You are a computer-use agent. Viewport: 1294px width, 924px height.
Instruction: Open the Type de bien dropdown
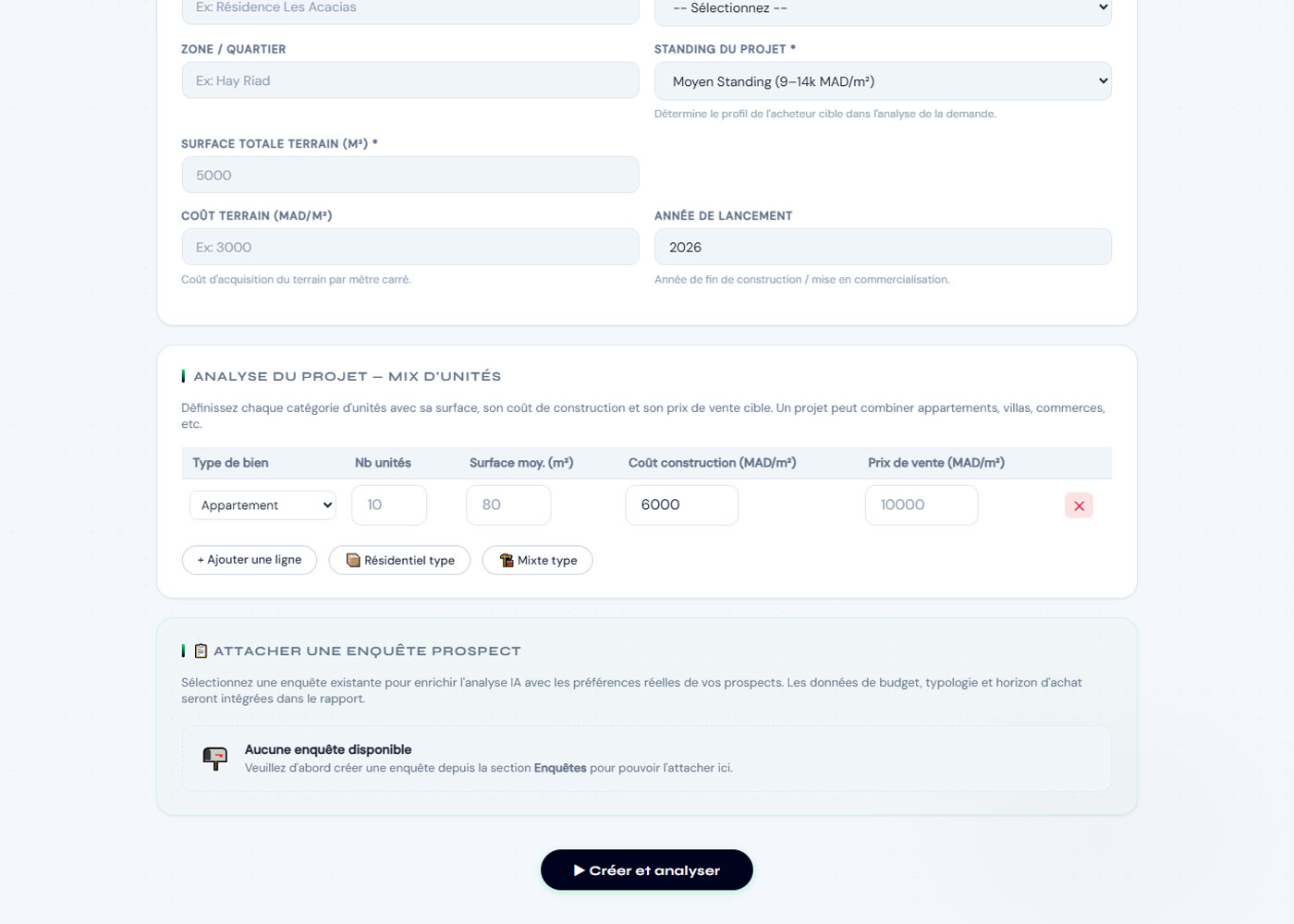click(x=262, y=505)
